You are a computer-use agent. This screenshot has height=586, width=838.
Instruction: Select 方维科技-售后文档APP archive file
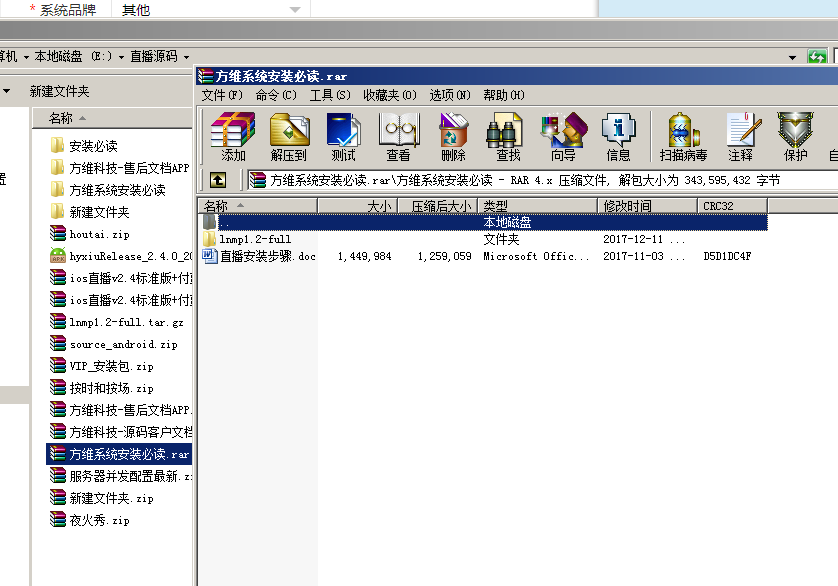click(120, 410)
